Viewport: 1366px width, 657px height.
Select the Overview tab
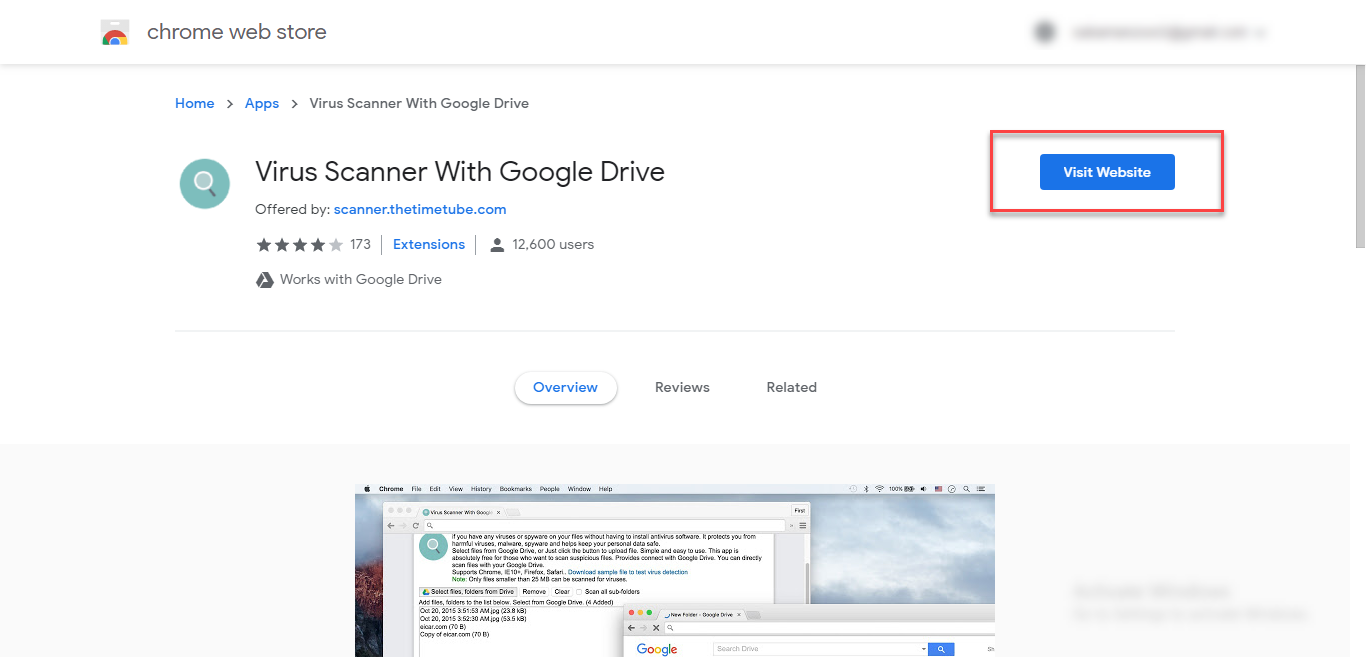[x=566, y=388]
